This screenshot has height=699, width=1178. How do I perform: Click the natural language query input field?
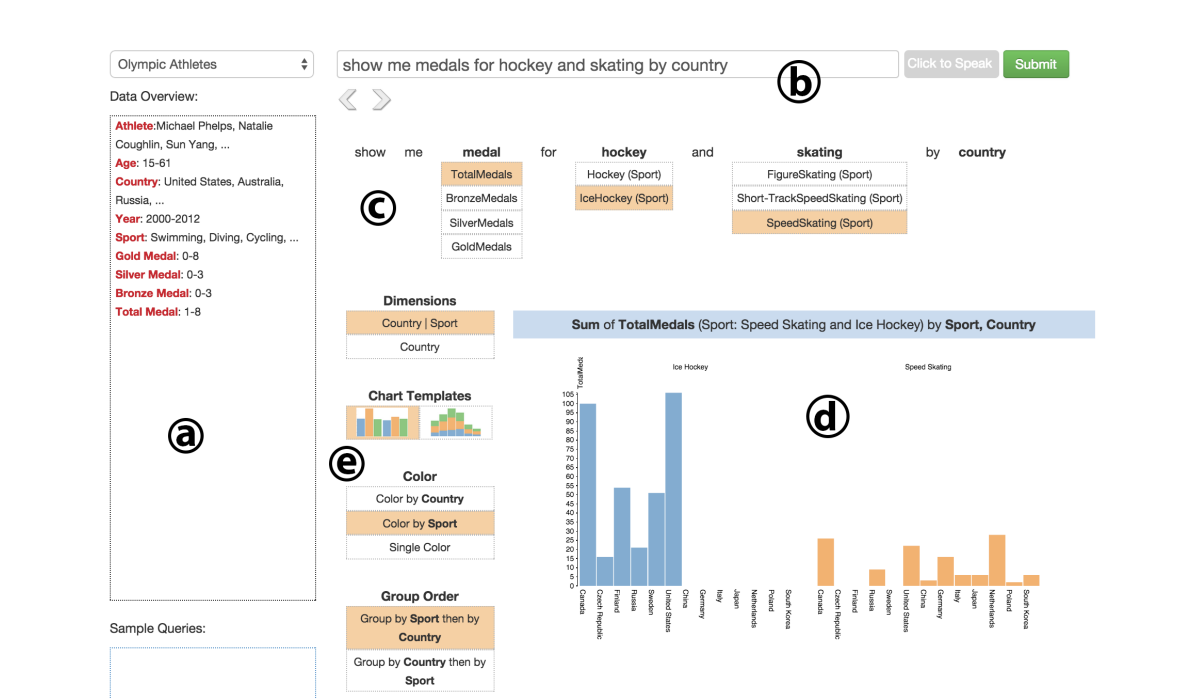(x=617, y=65)
